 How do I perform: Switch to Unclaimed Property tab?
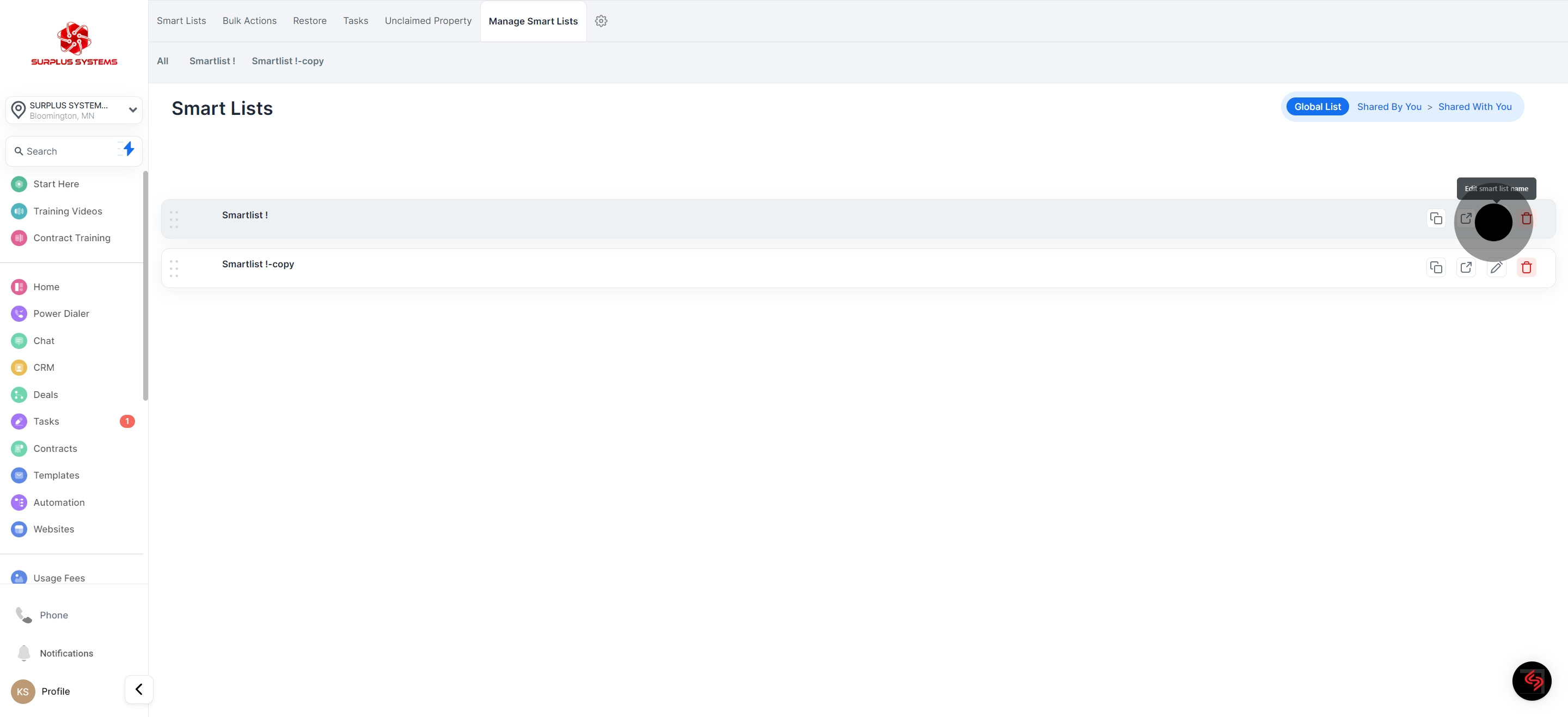428,21
